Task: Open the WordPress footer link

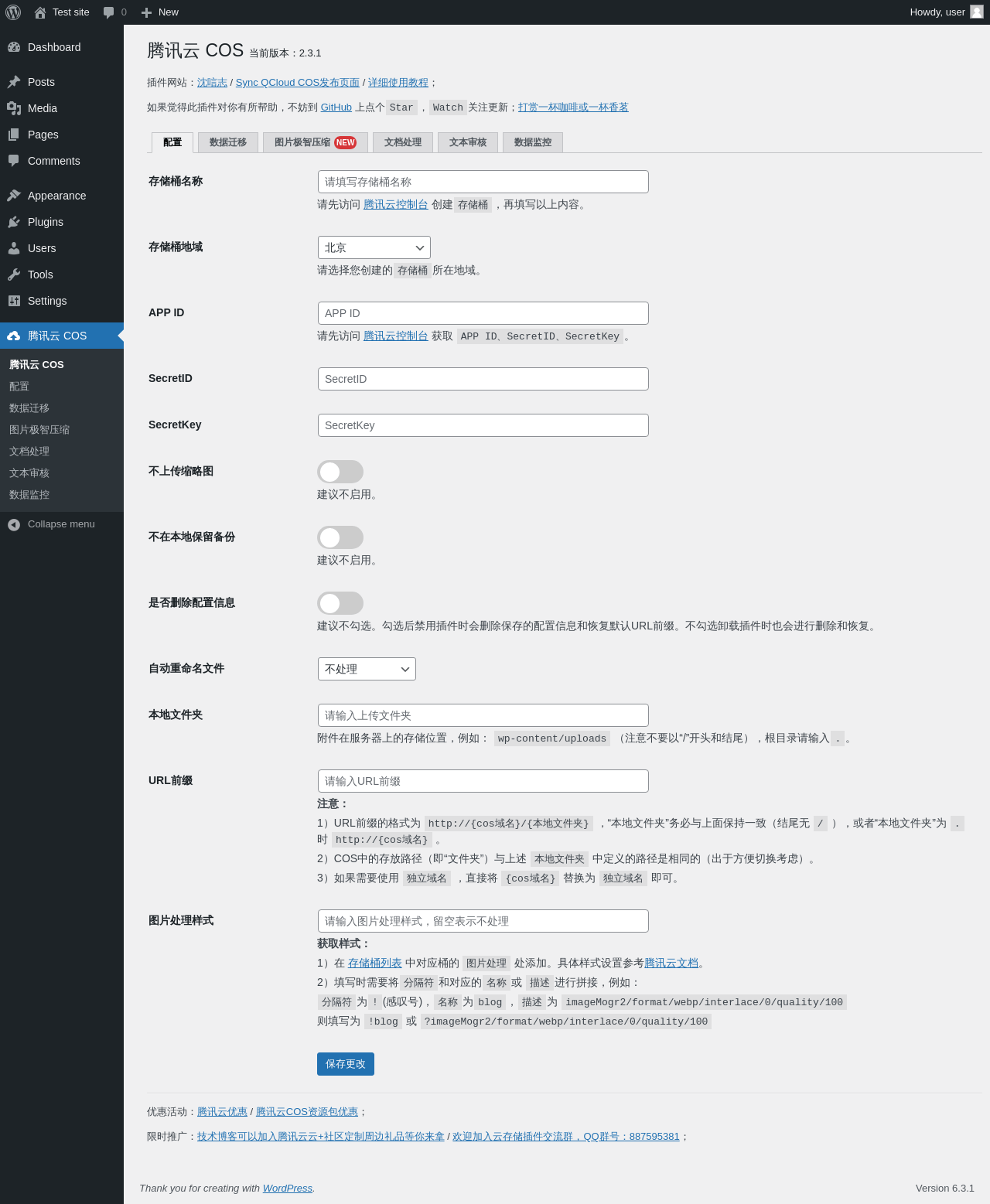Action: click(288, 1189)
